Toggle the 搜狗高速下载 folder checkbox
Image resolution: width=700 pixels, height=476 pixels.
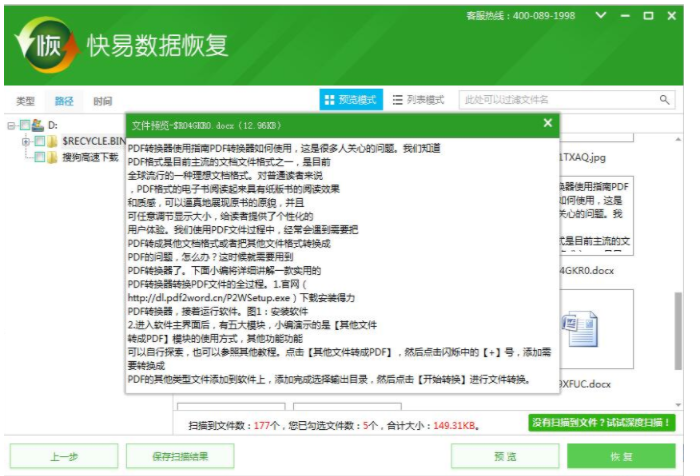(39, 157)
